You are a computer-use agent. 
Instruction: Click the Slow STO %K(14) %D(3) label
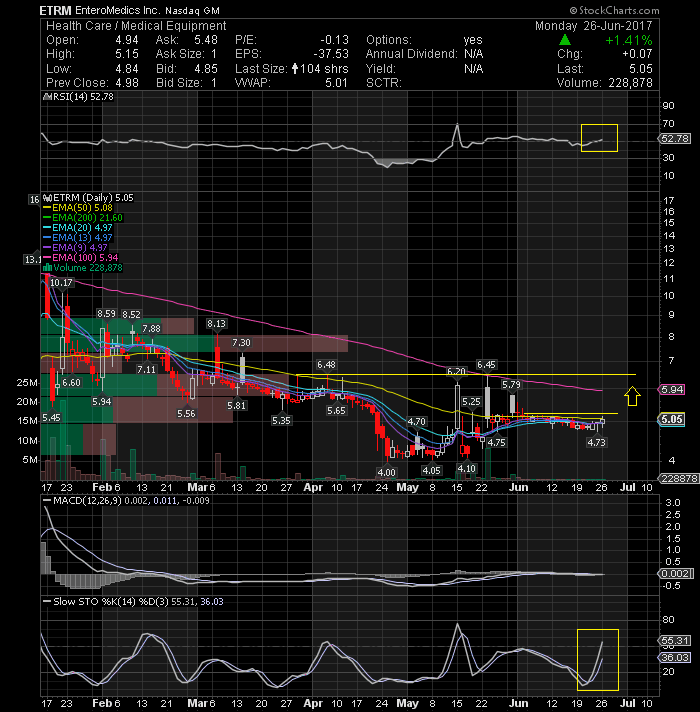[x=107, y=602]
